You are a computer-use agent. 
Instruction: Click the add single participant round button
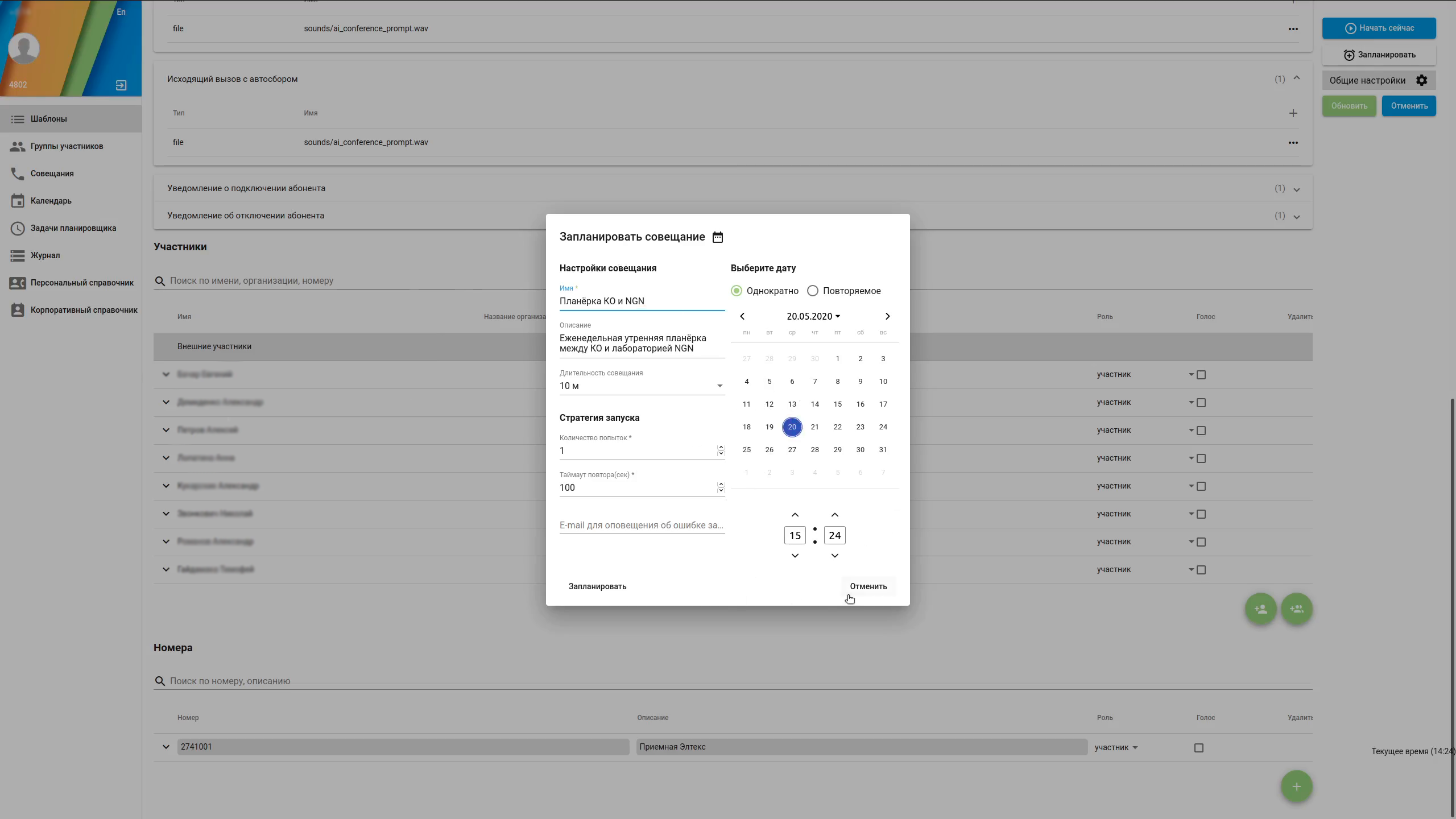(x=1260, y=609)
